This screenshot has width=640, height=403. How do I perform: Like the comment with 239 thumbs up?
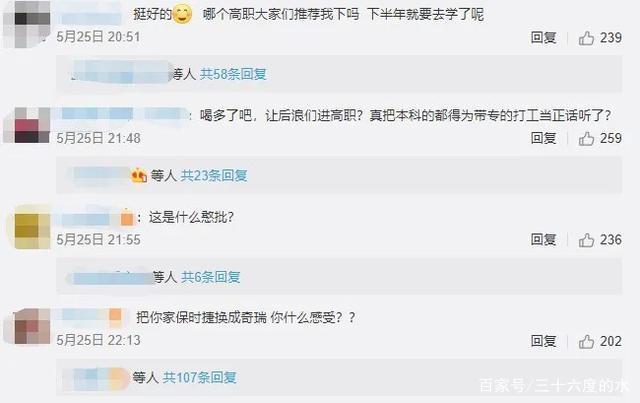click(586, 38)
